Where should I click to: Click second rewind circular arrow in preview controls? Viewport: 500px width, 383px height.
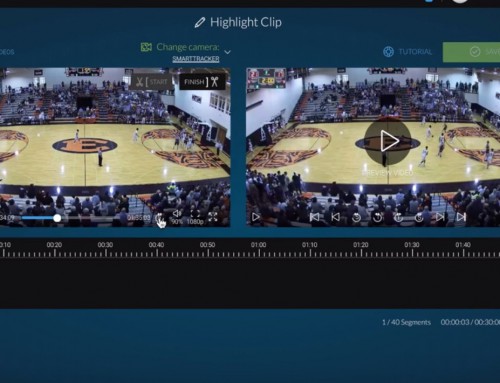pos(377,218)
